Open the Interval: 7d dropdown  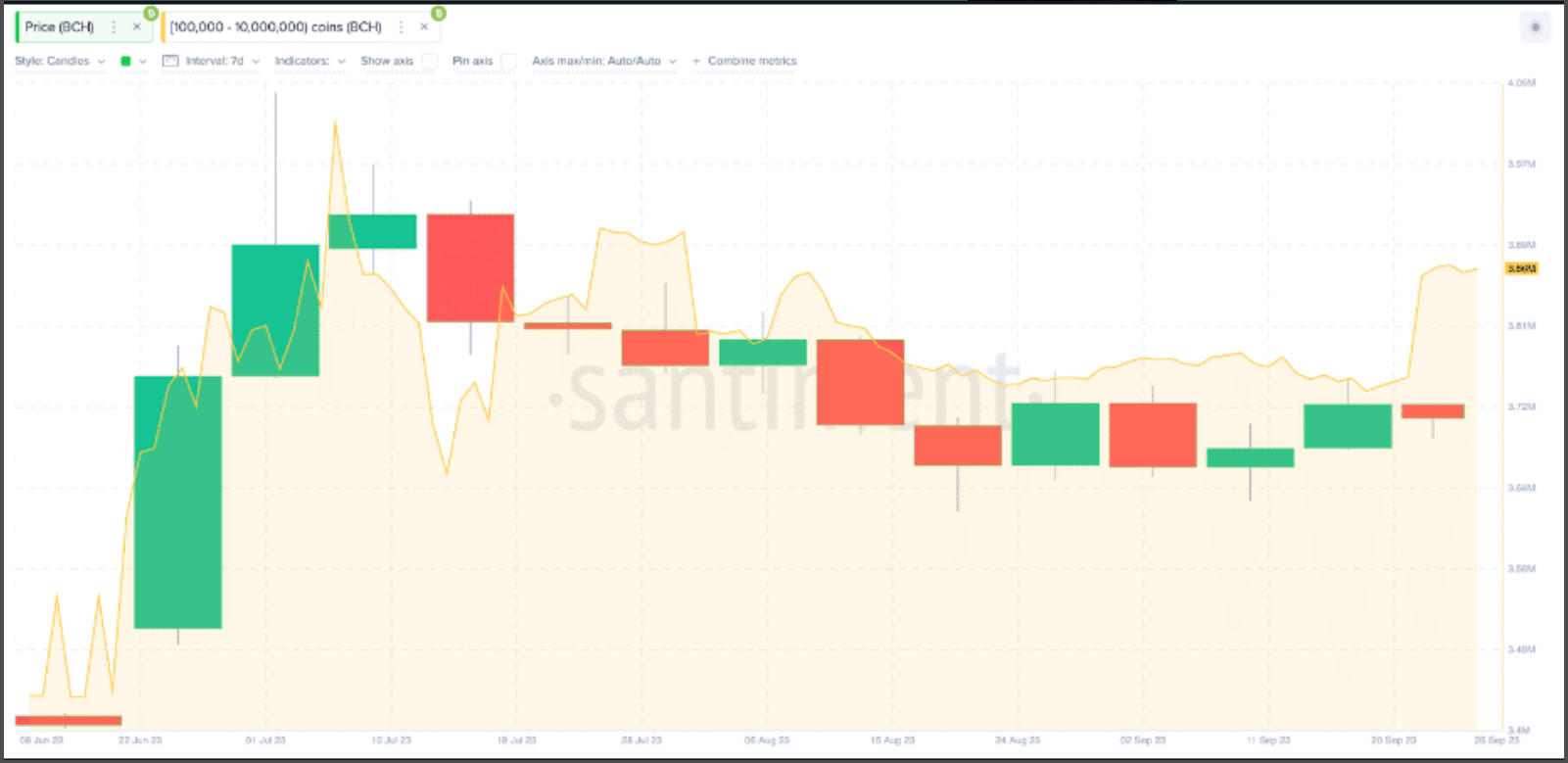222,61
